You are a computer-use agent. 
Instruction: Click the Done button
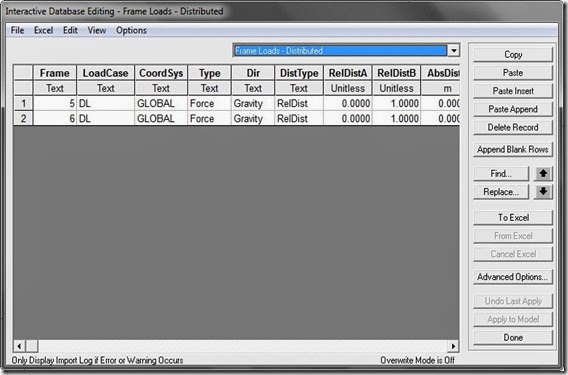click(513, 338)
